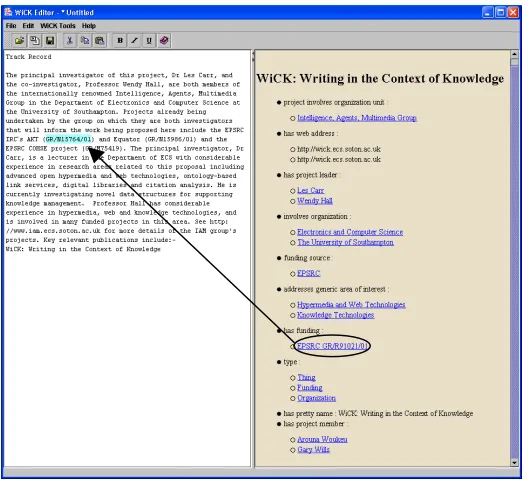Maximize the WiCK Editor window
Image resolution: width=528 pixels, height=480 pixels.
500,12
